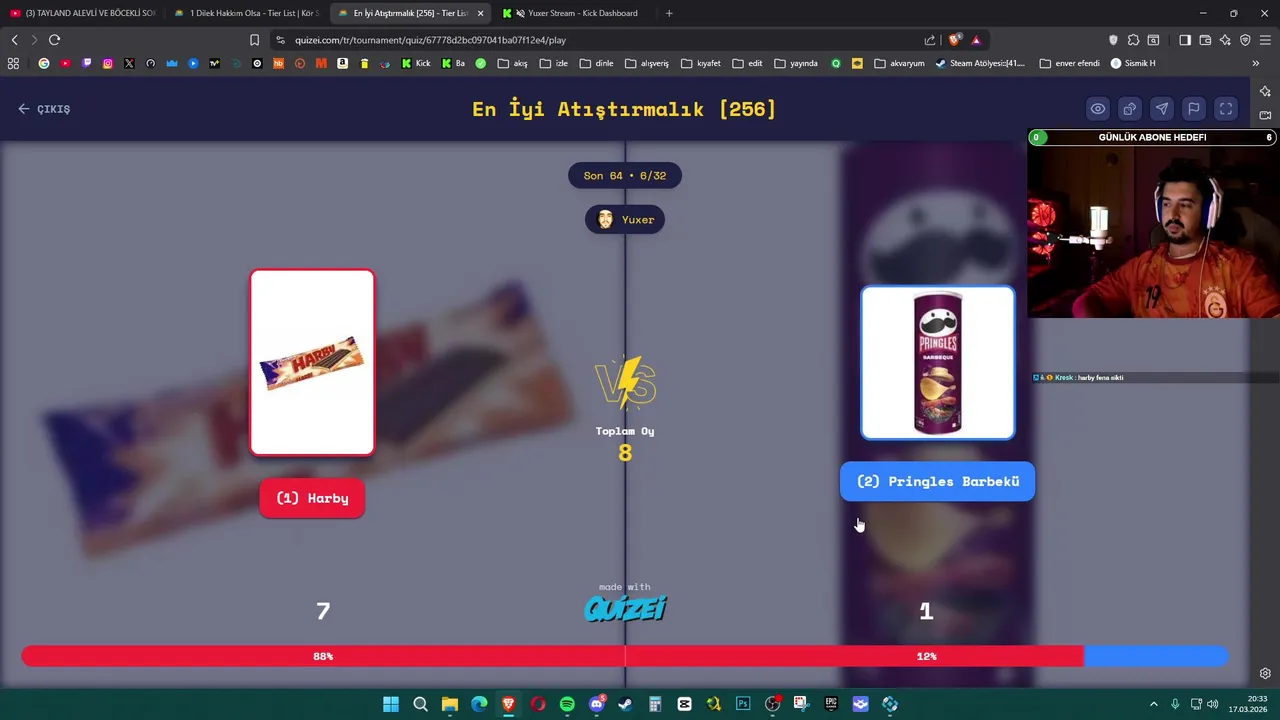Open the edit bookmarks folder
The width and height of the screenshot is (1280, 720).
click(x=747, y=63)
